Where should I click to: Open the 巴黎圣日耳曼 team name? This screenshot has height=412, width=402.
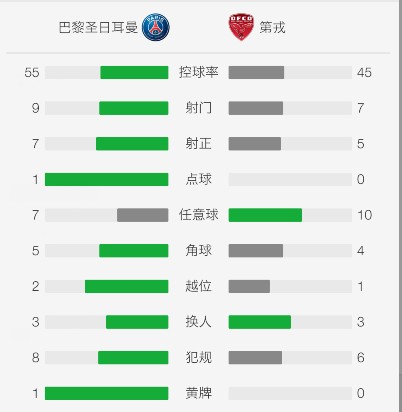(98, 27)
